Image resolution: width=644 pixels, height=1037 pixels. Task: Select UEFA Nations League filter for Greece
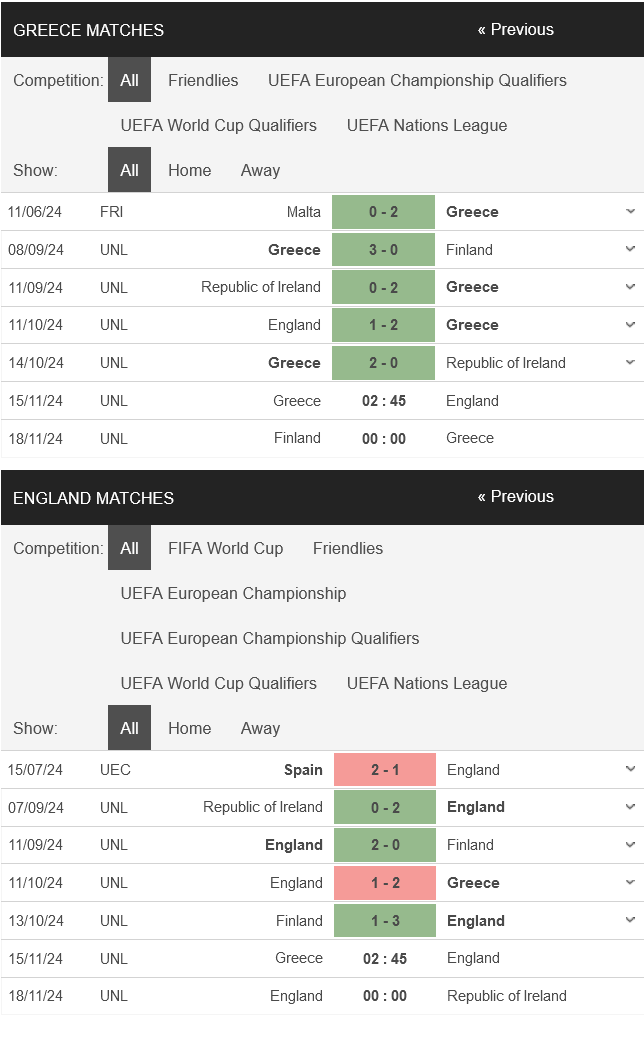pyautogui.click(x=427, y=125)
